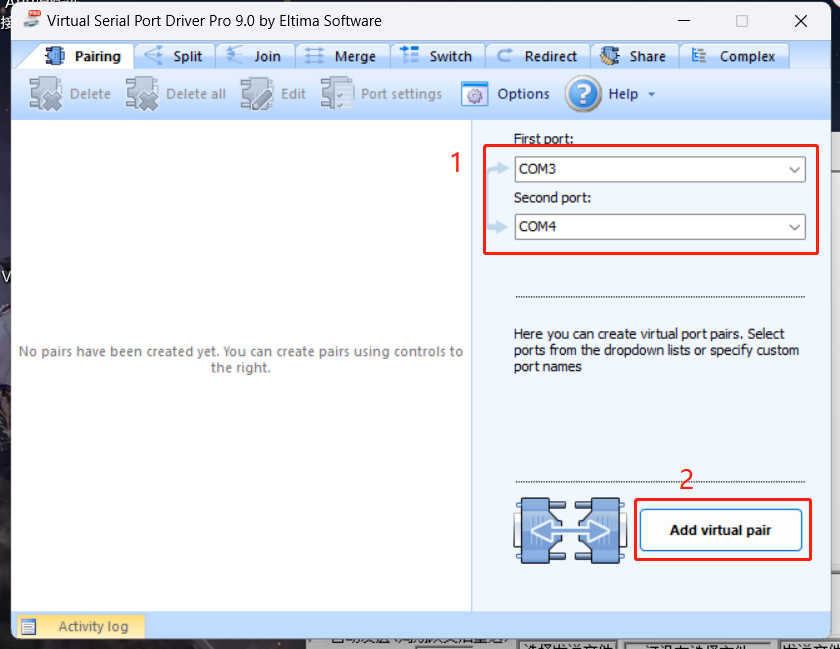Open the Activity log panel

tap(81, 626)
